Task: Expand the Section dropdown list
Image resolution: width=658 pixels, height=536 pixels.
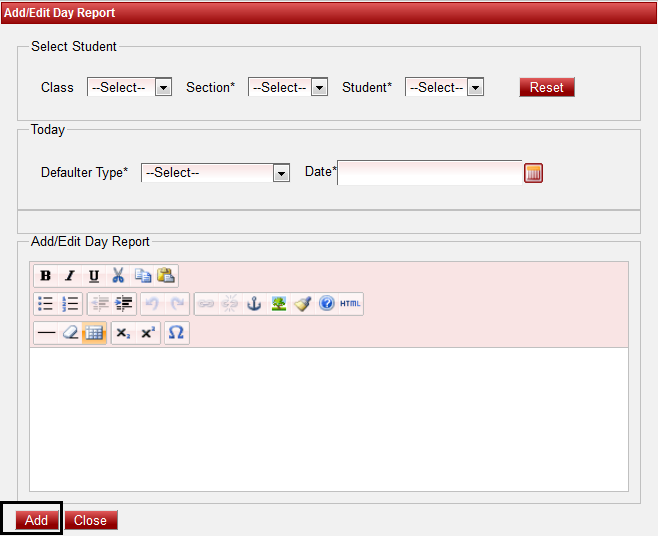Action: [x=288, y=88]
